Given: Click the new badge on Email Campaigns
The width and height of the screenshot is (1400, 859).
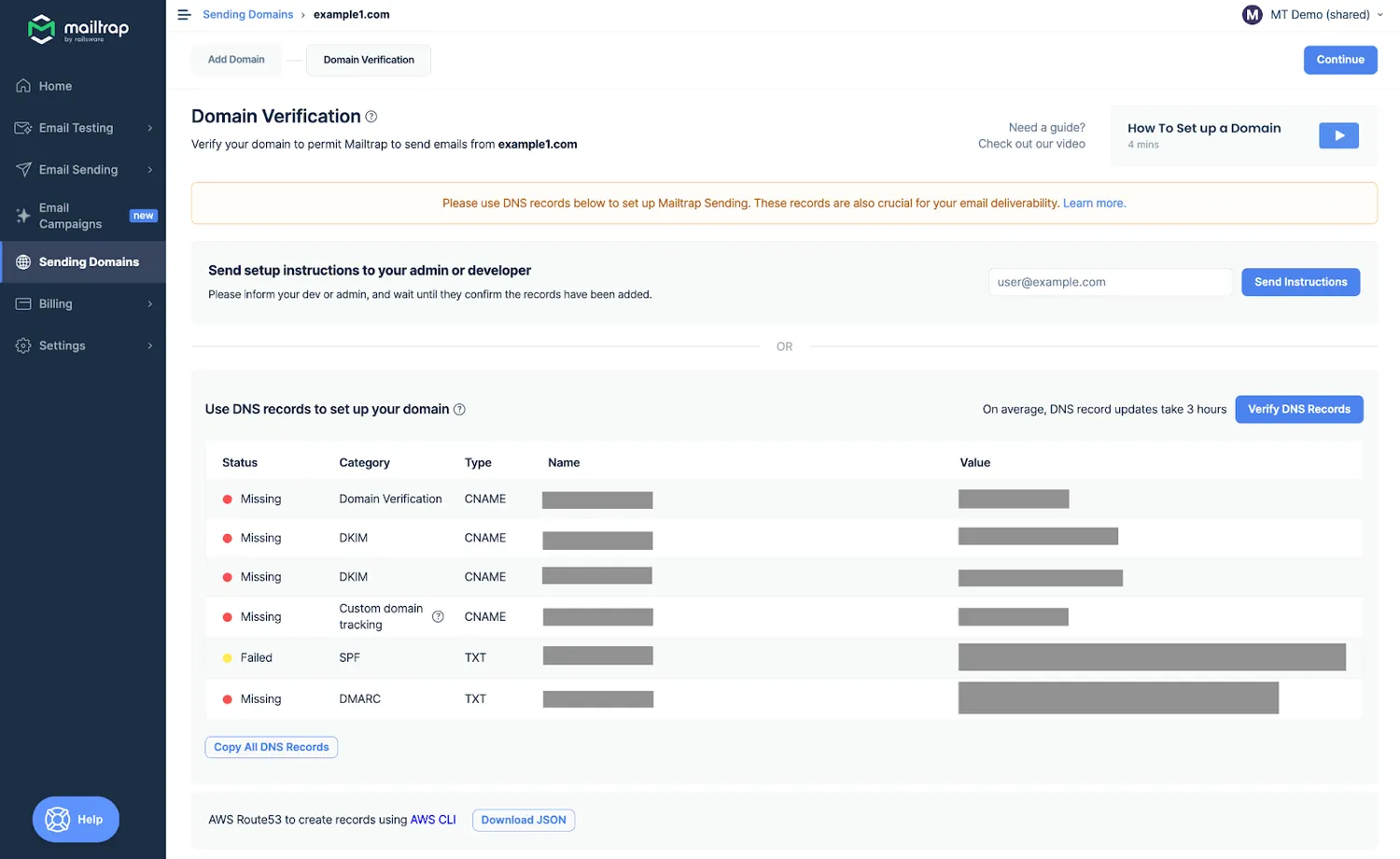Looking at the screenshot, I should click(x=143, y=216).
